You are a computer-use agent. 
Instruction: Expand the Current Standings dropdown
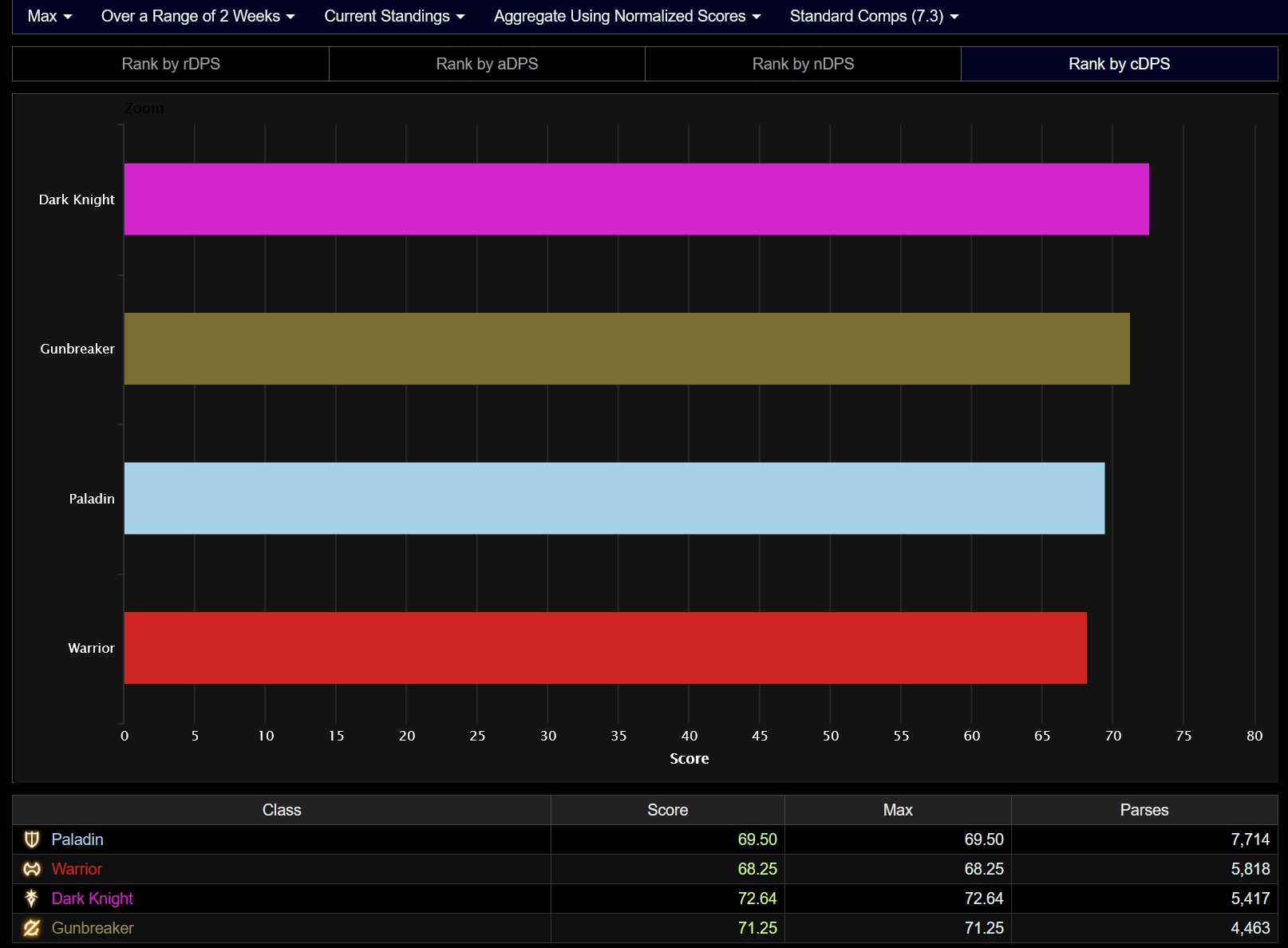pos(394,16)
